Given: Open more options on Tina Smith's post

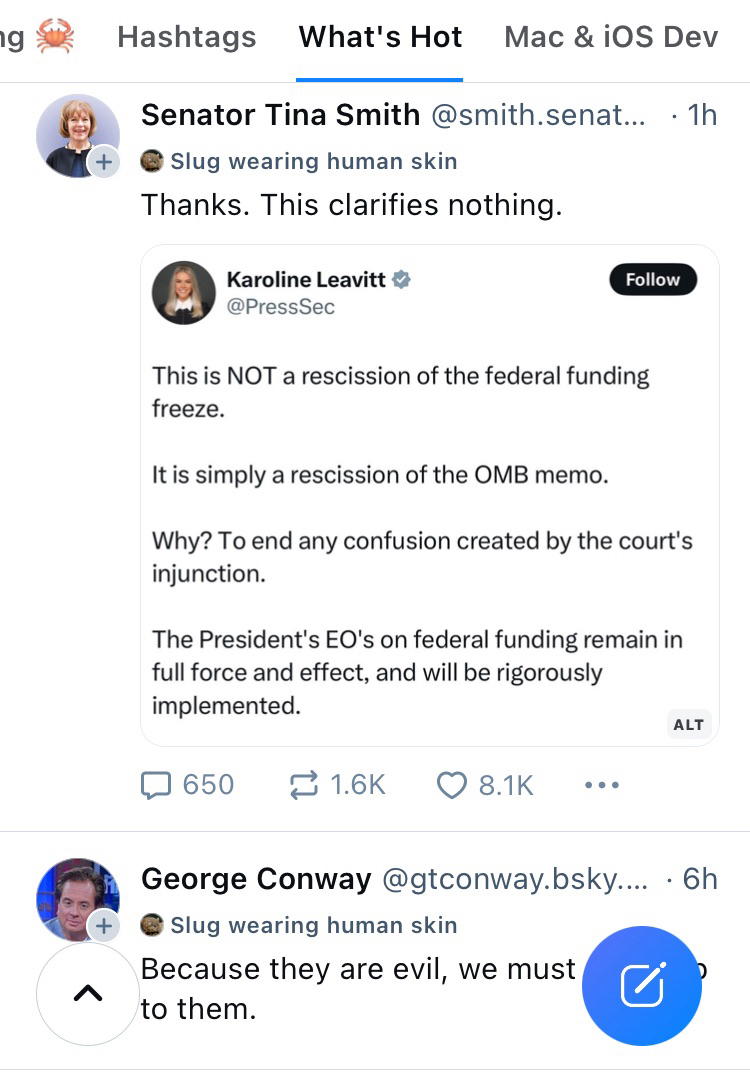Looking at the screenshot, I should click(x=601, y=785).
